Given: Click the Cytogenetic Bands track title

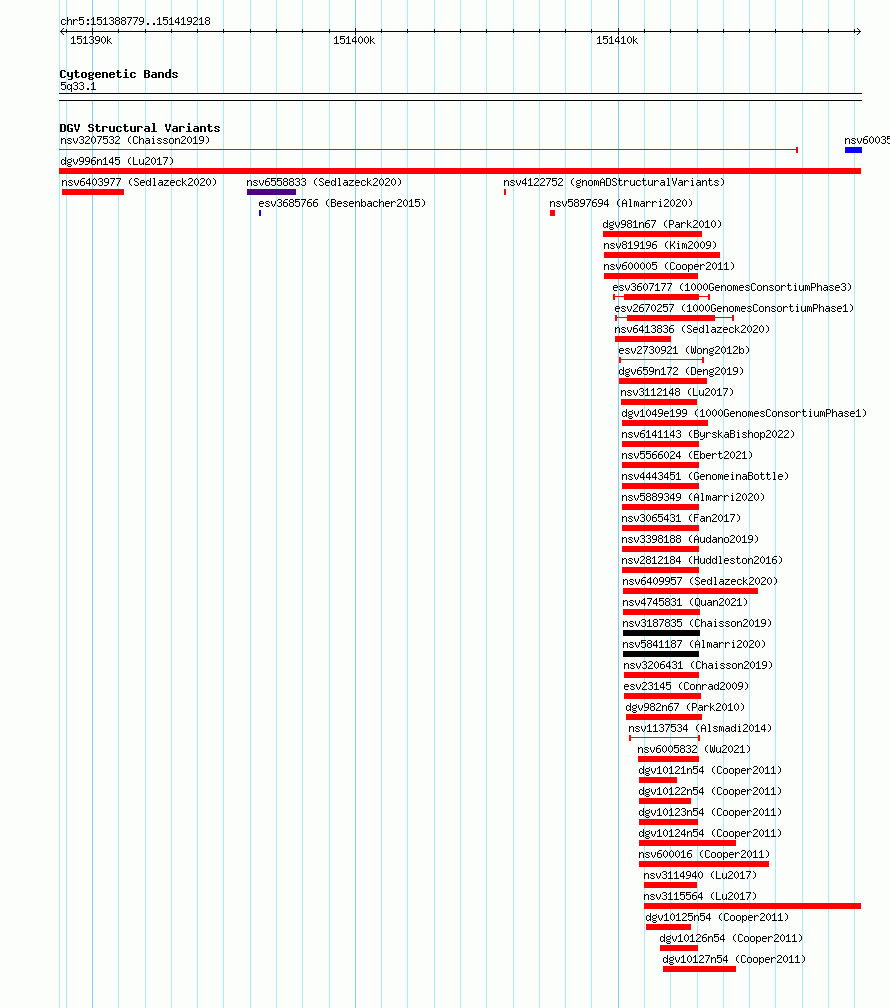Looking at the screenshot, I should [119, 74].
